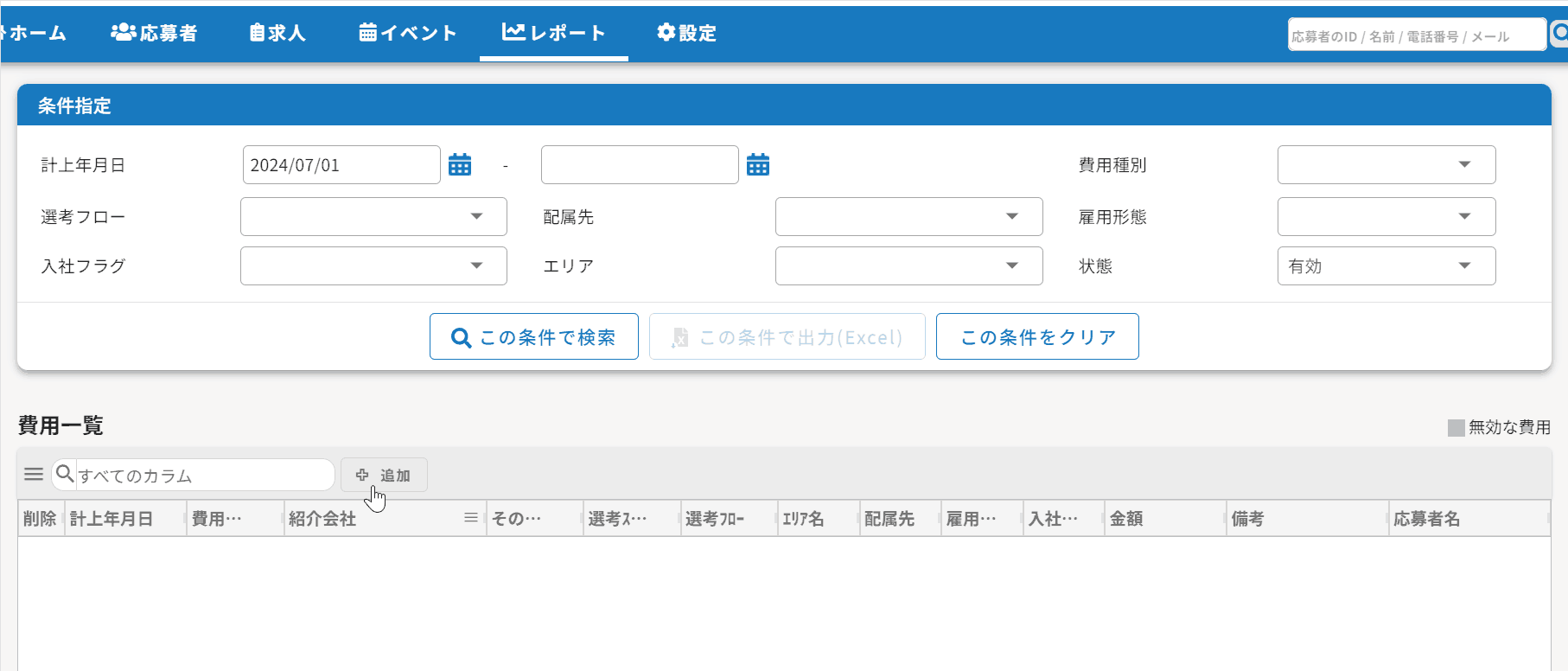Expand the 配属先 dropdown
Image resolution: width=1568 pixels, height=671 pixels.
point(908,216)
